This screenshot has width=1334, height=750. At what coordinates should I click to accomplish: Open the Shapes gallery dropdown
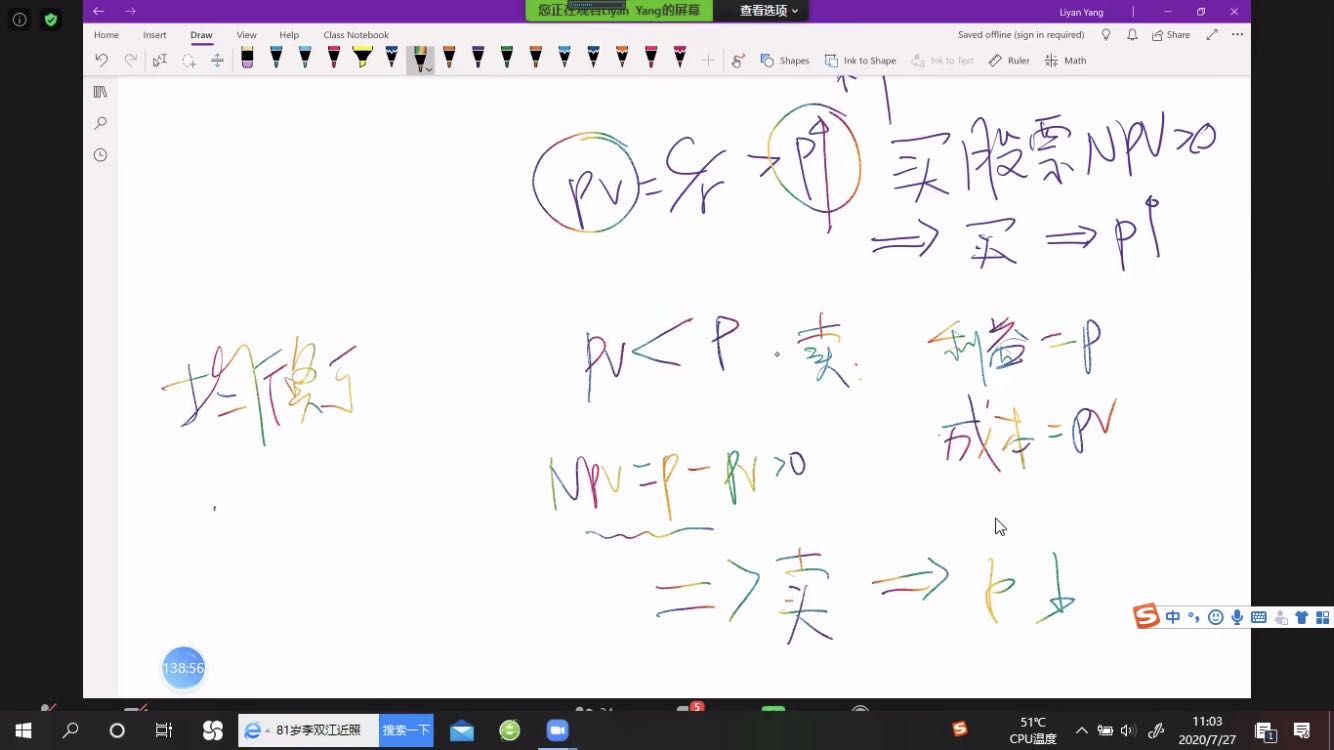(x=785, y=60)
